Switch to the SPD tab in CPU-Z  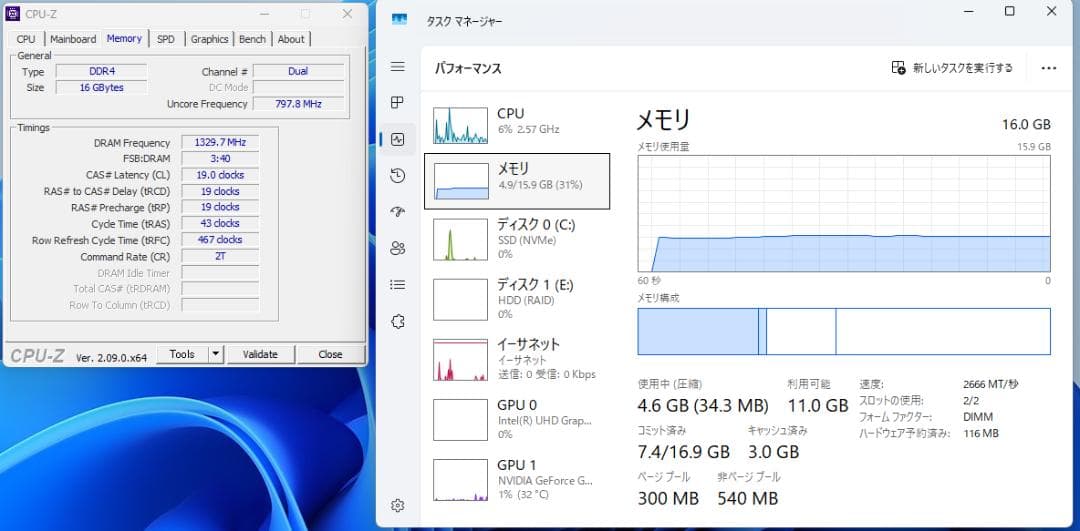pos(166,39)
